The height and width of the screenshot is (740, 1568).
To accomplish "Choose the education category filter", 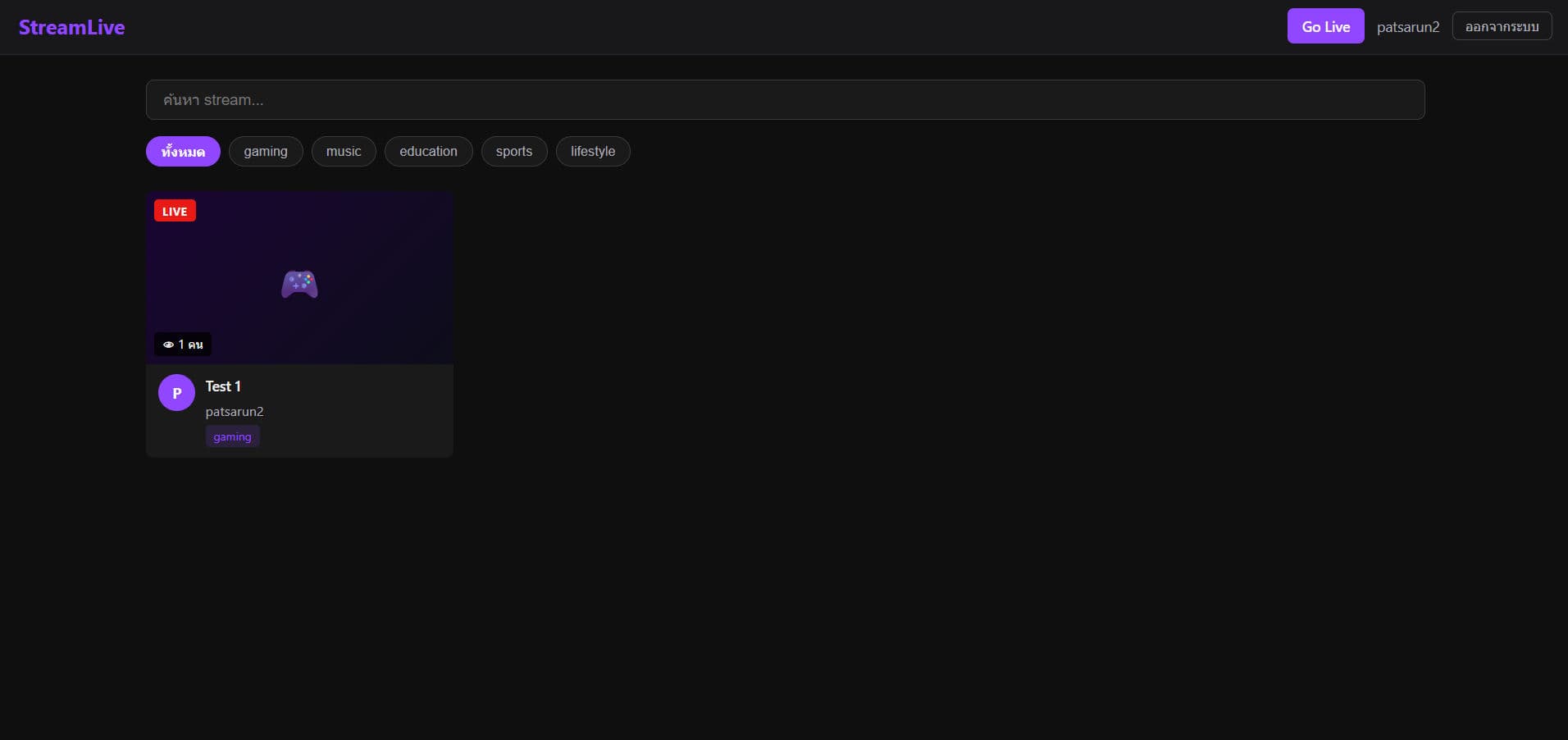I will (x=428, y=151).
